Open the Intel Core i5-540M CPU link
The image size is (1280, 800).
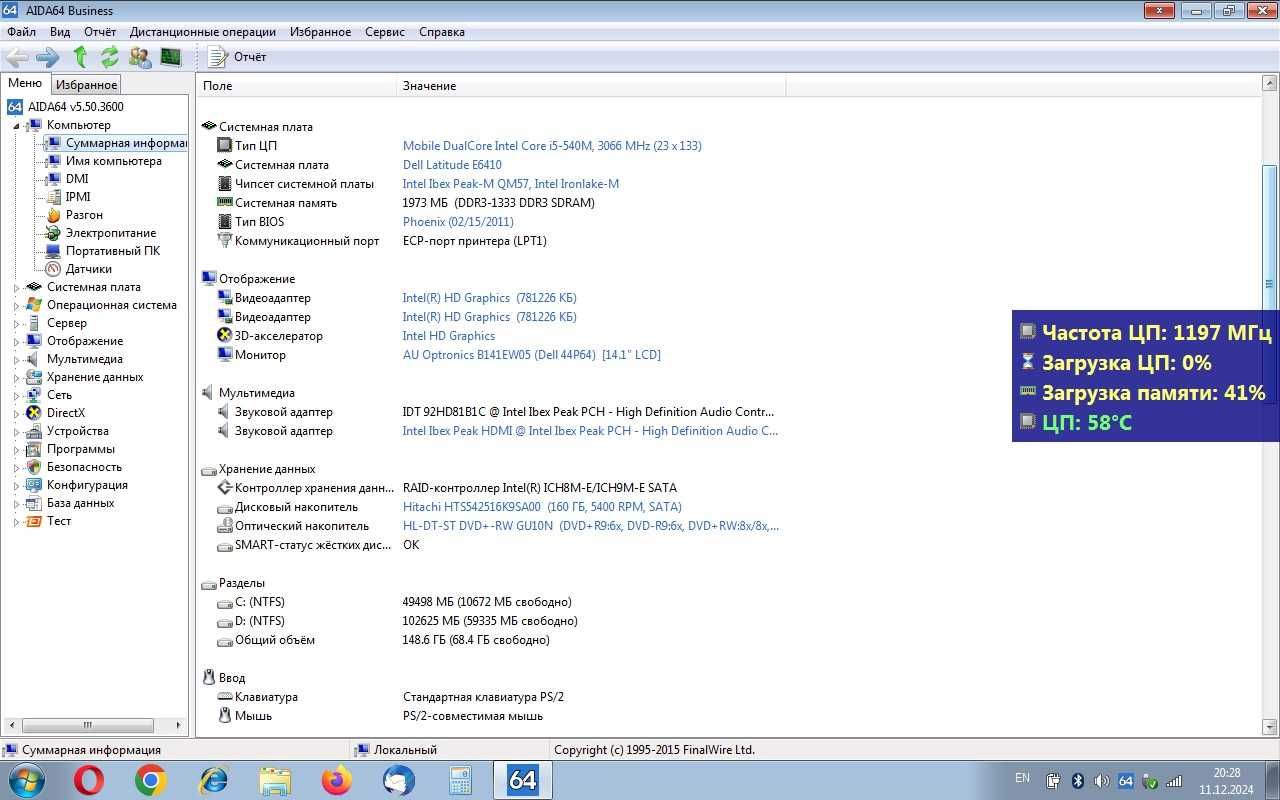552,146
